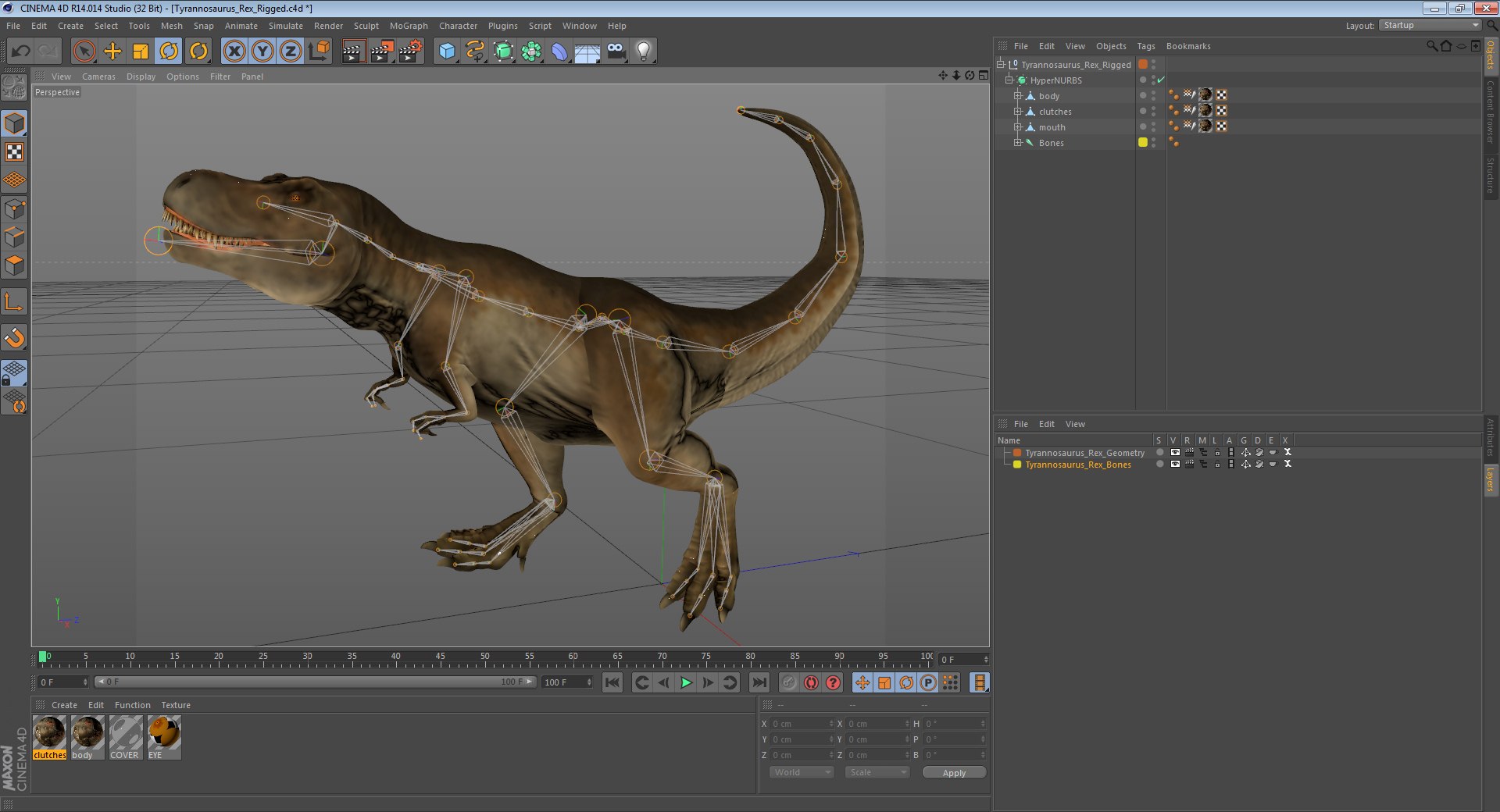Toggle autokeying button

(x=811, y=683)
